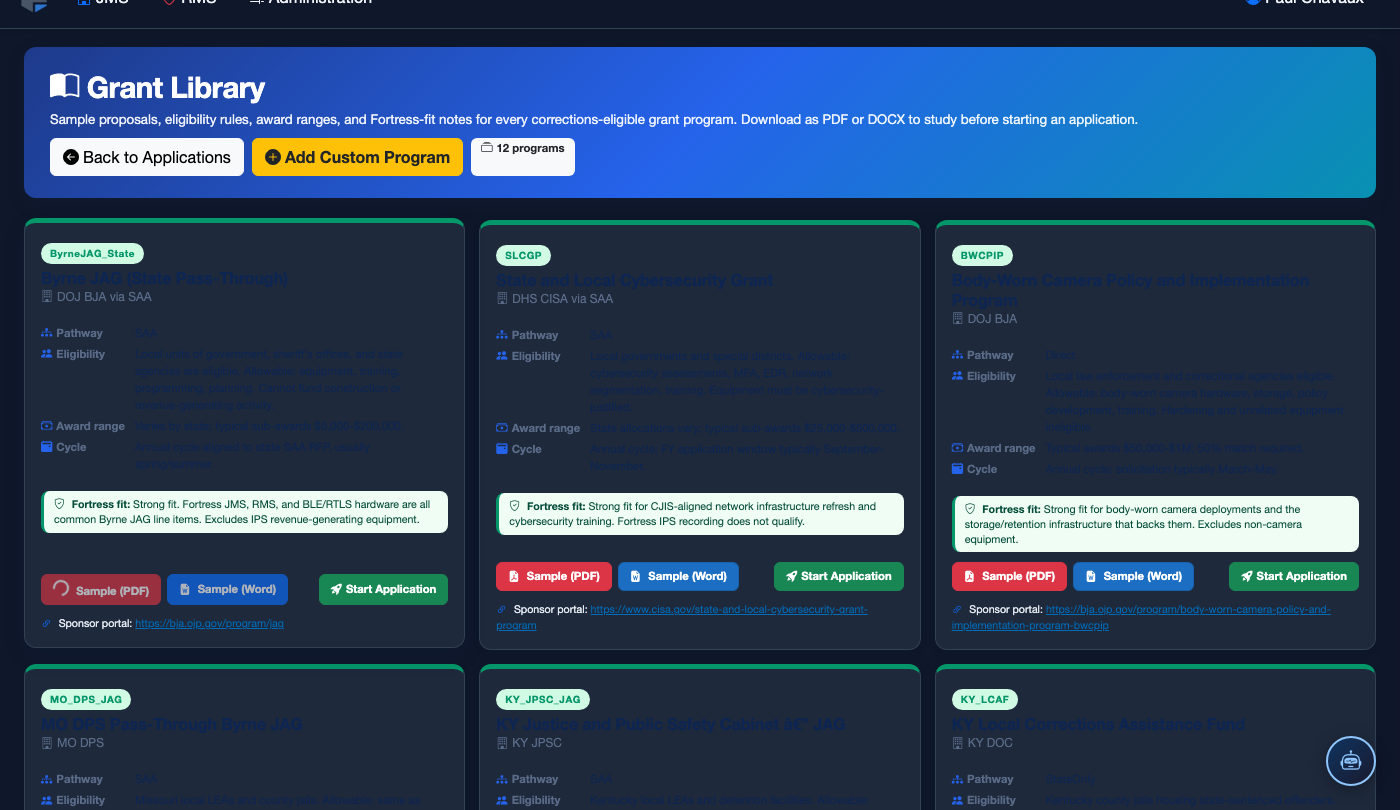The width and height of the screenshot is (1400, 810).
Task: Start Application for SLCGP cybersecurity grant
Action: (838, 576)
